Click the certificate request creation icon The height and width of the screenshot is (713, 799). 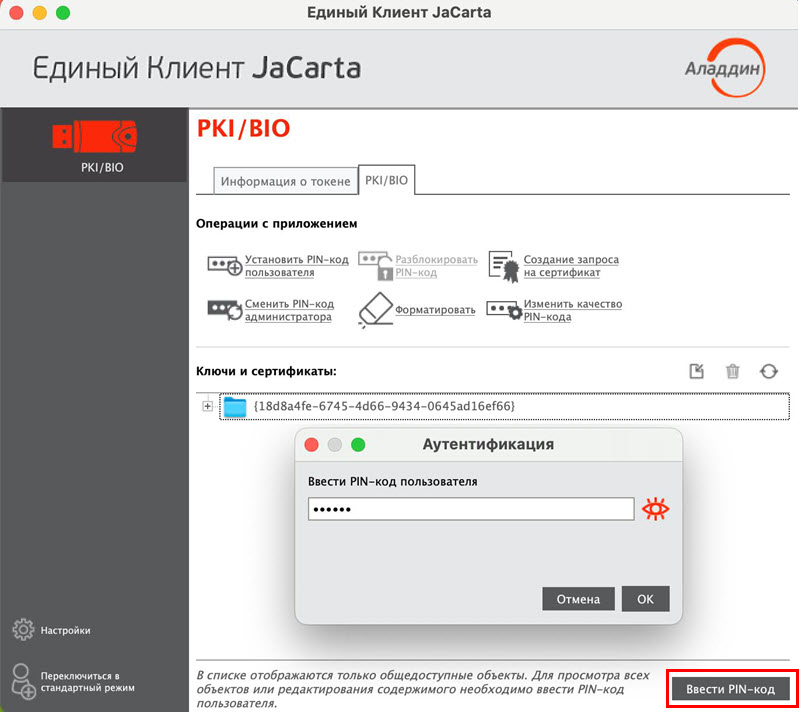[x=503, y=265]
